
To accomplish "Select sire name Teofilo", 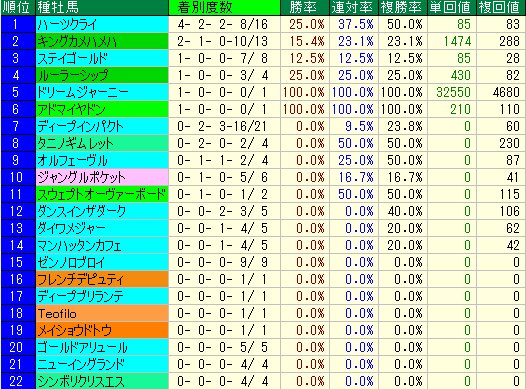I will pos(57,314).
